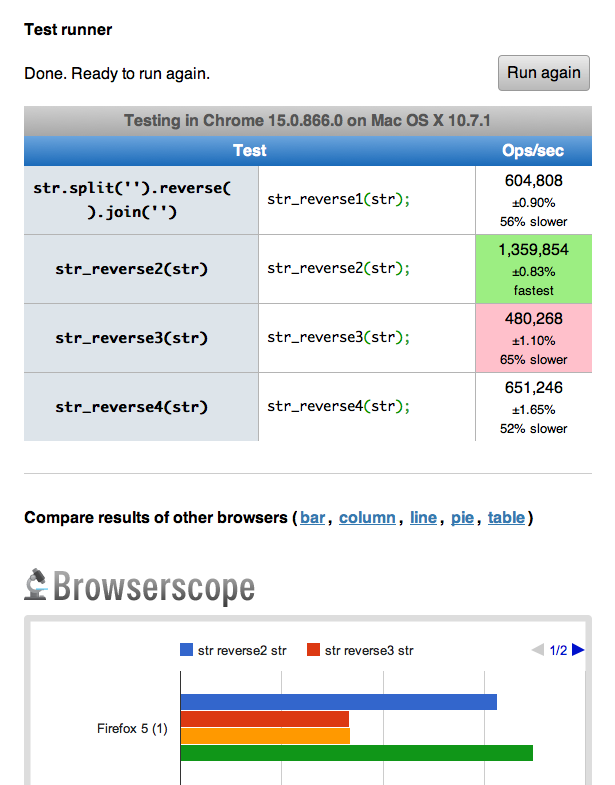Click the red str reverse3 str legend swatch
This screenshot has width=615, height=785.
314,650
